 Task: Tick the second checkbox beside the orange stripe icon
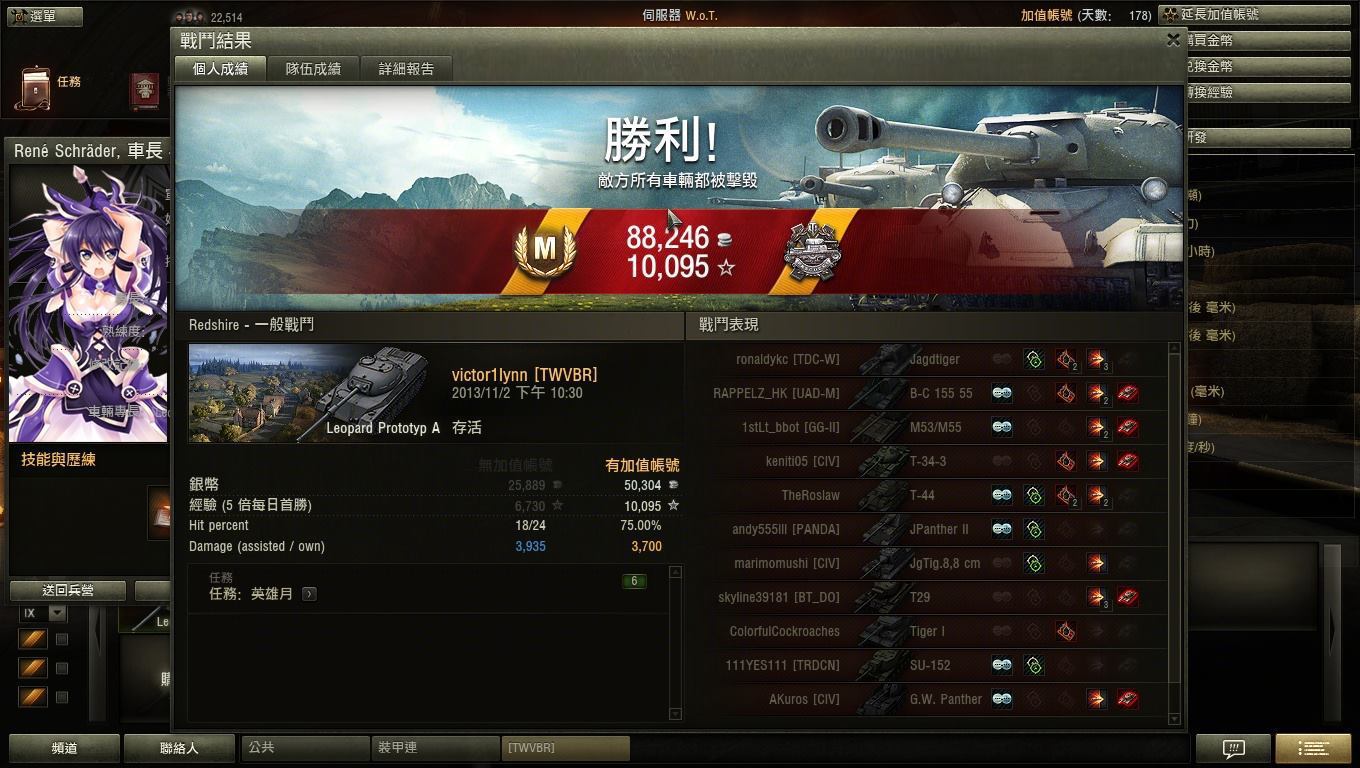62,668
